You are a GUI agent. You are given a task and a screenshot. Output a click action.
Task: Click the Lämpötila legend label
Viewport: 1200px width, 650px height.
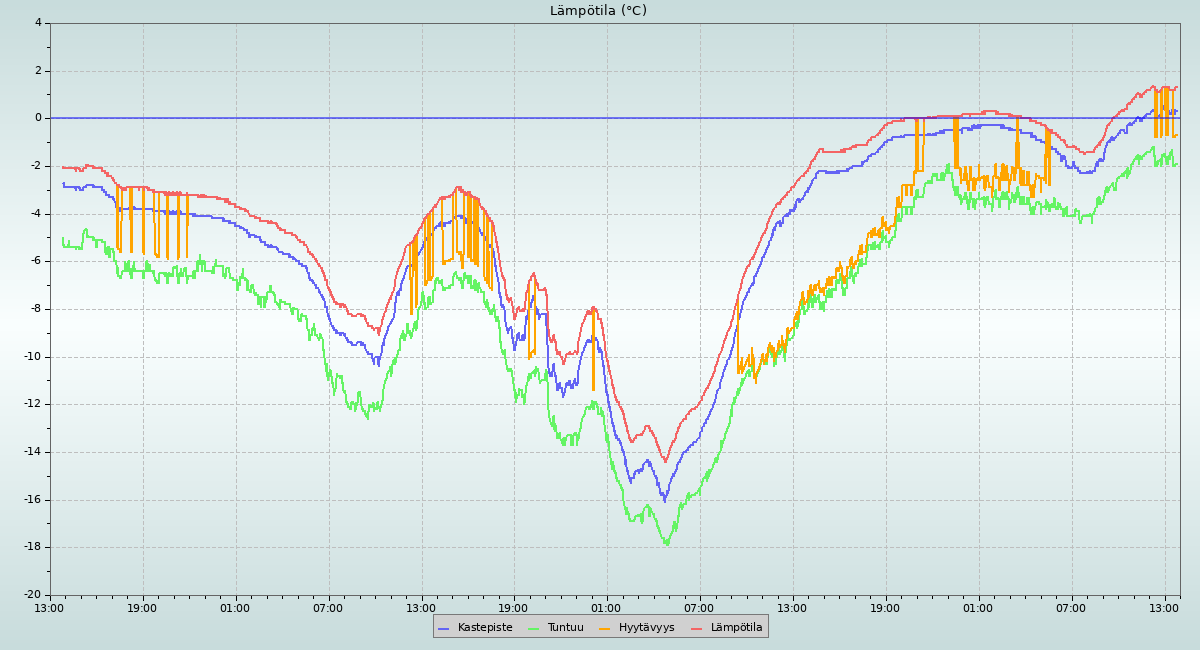[736, 627]
